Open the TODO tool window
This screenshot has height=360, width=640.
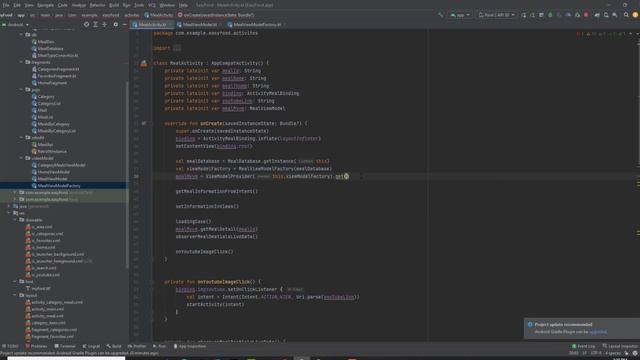click(11, 346)
